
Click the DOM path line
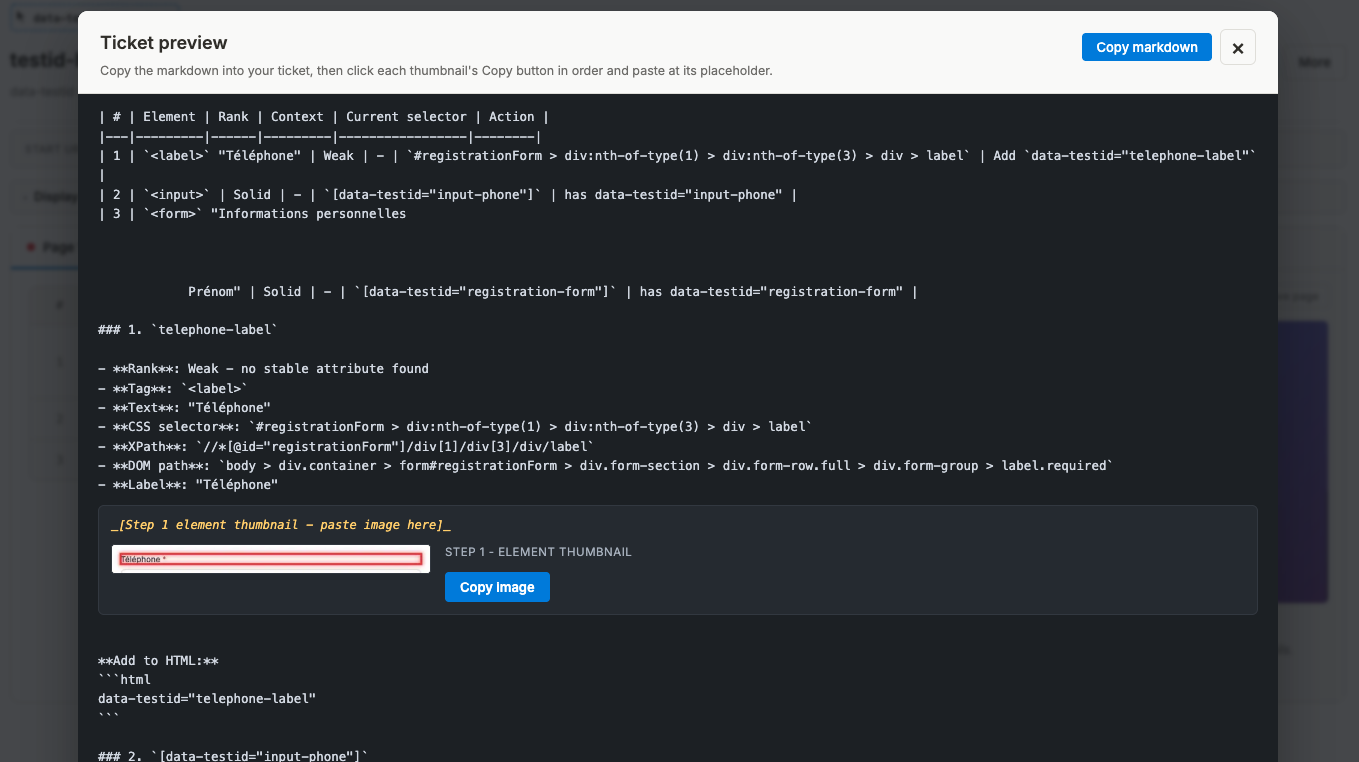pyautogui.click(x=605, y=466)
